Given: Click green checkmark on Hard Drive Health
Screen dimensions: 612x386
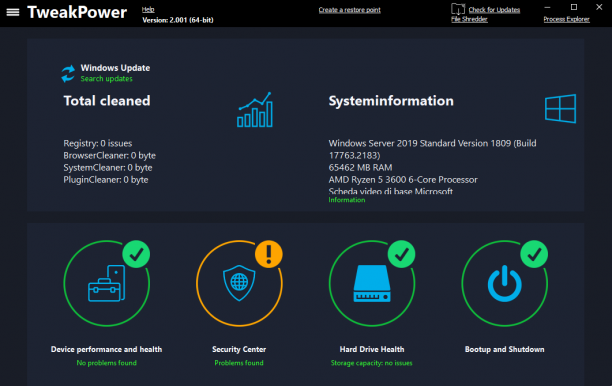Looking at the screenshot, I should 402,254.
